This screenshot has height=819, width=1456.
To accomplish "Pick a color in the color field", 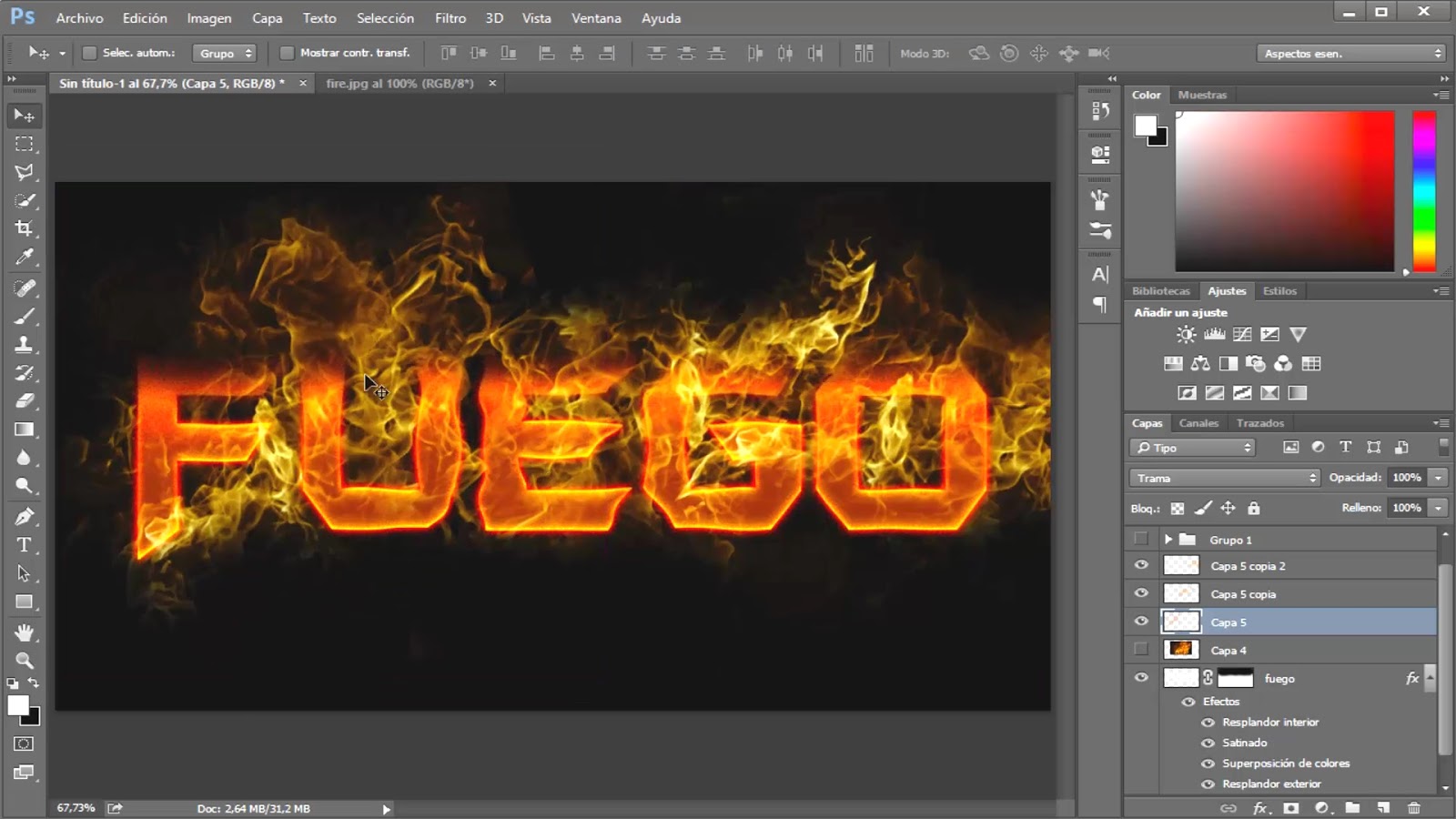I will coord(1285,191).
